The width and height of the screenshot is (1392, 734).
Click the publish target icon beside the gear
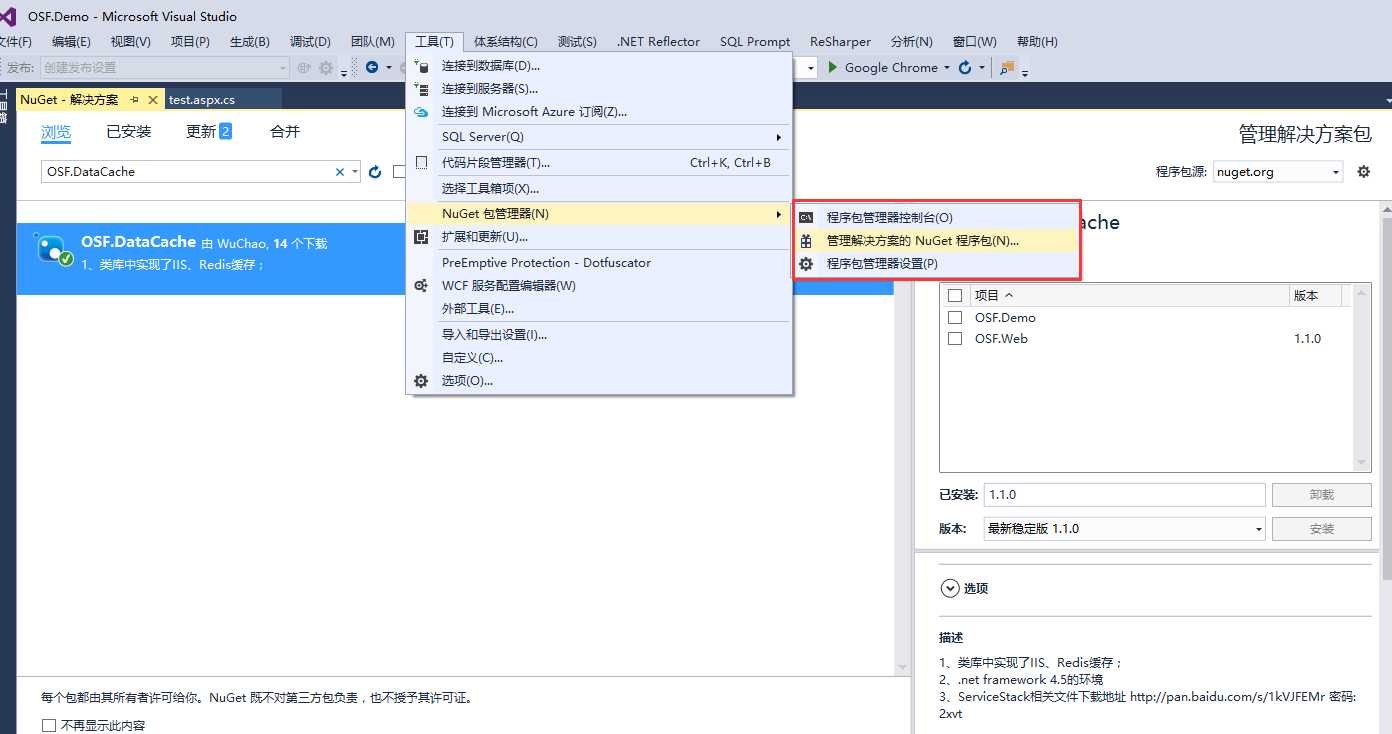pyautogui.click(x=304, y=68)
